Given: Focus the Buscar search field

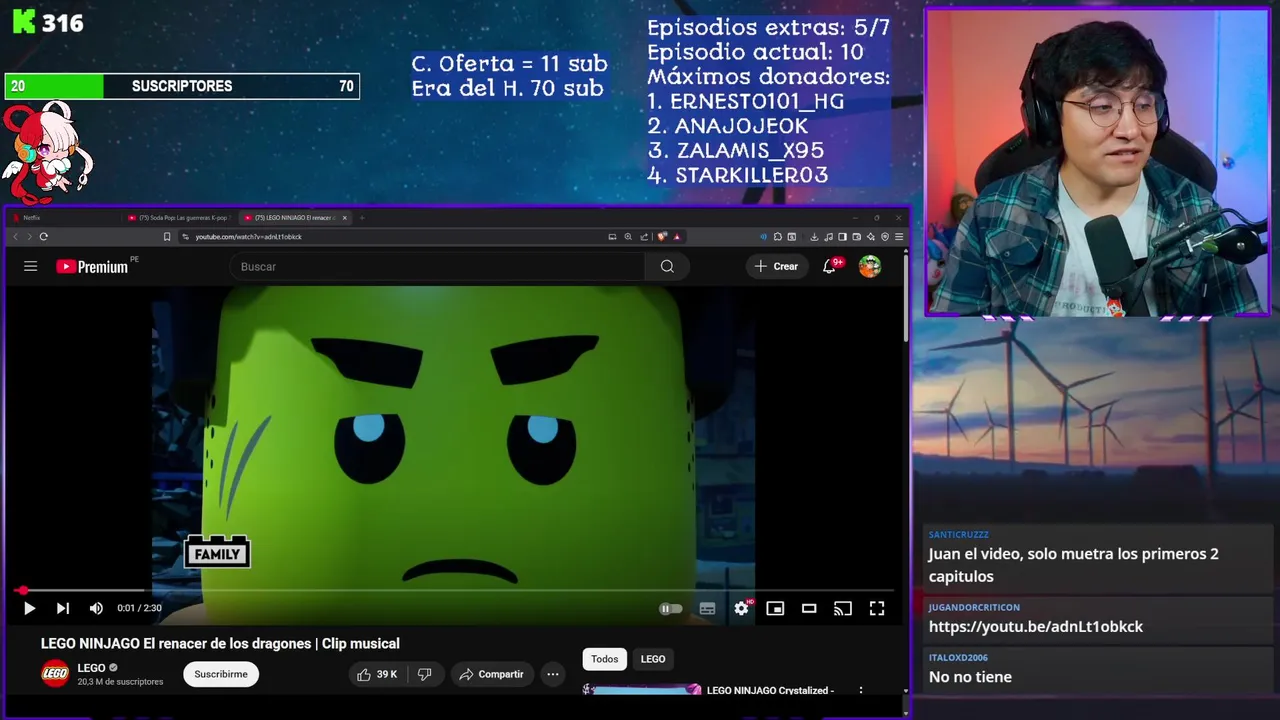Looking at the screenshot, I should point(437,266).
